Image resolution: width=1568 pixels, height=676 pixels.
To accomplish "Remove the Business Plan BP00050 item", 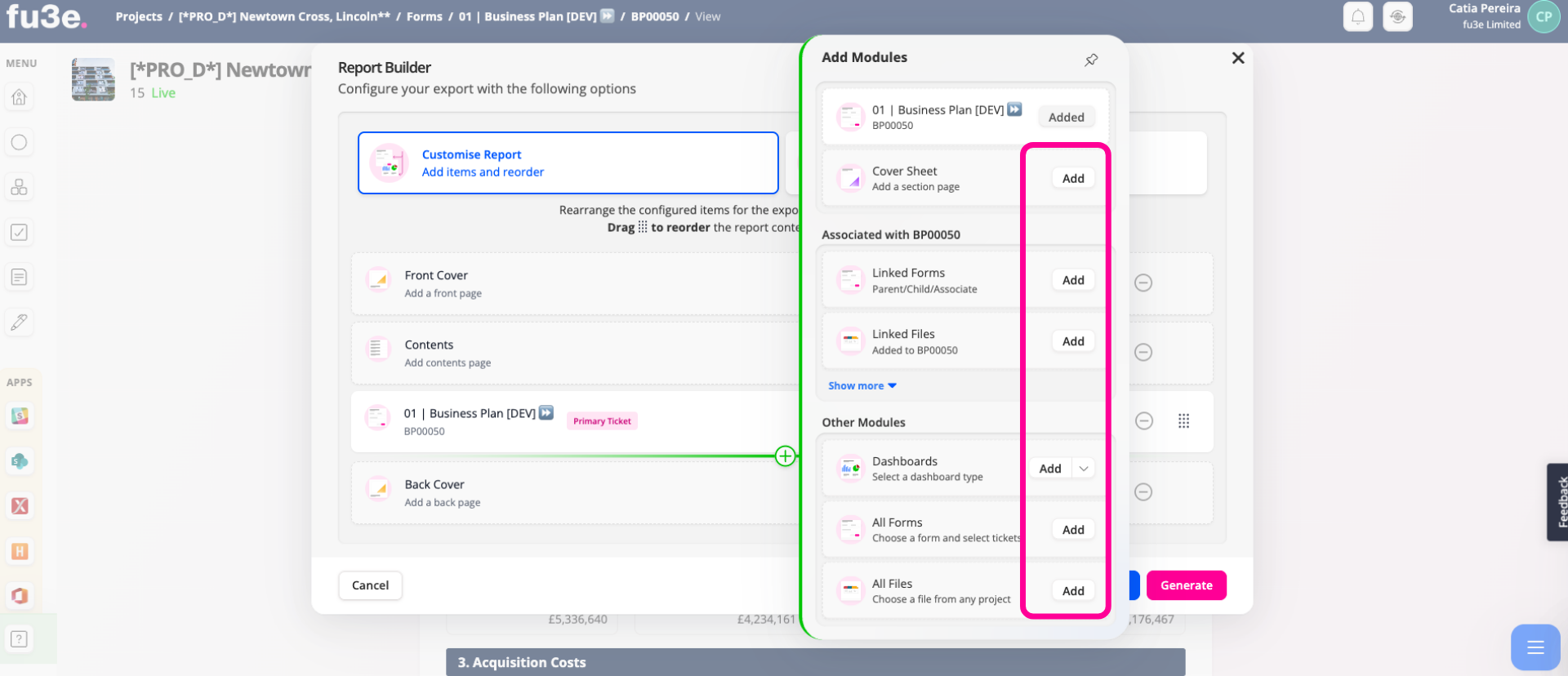I will coord(1144,421).
